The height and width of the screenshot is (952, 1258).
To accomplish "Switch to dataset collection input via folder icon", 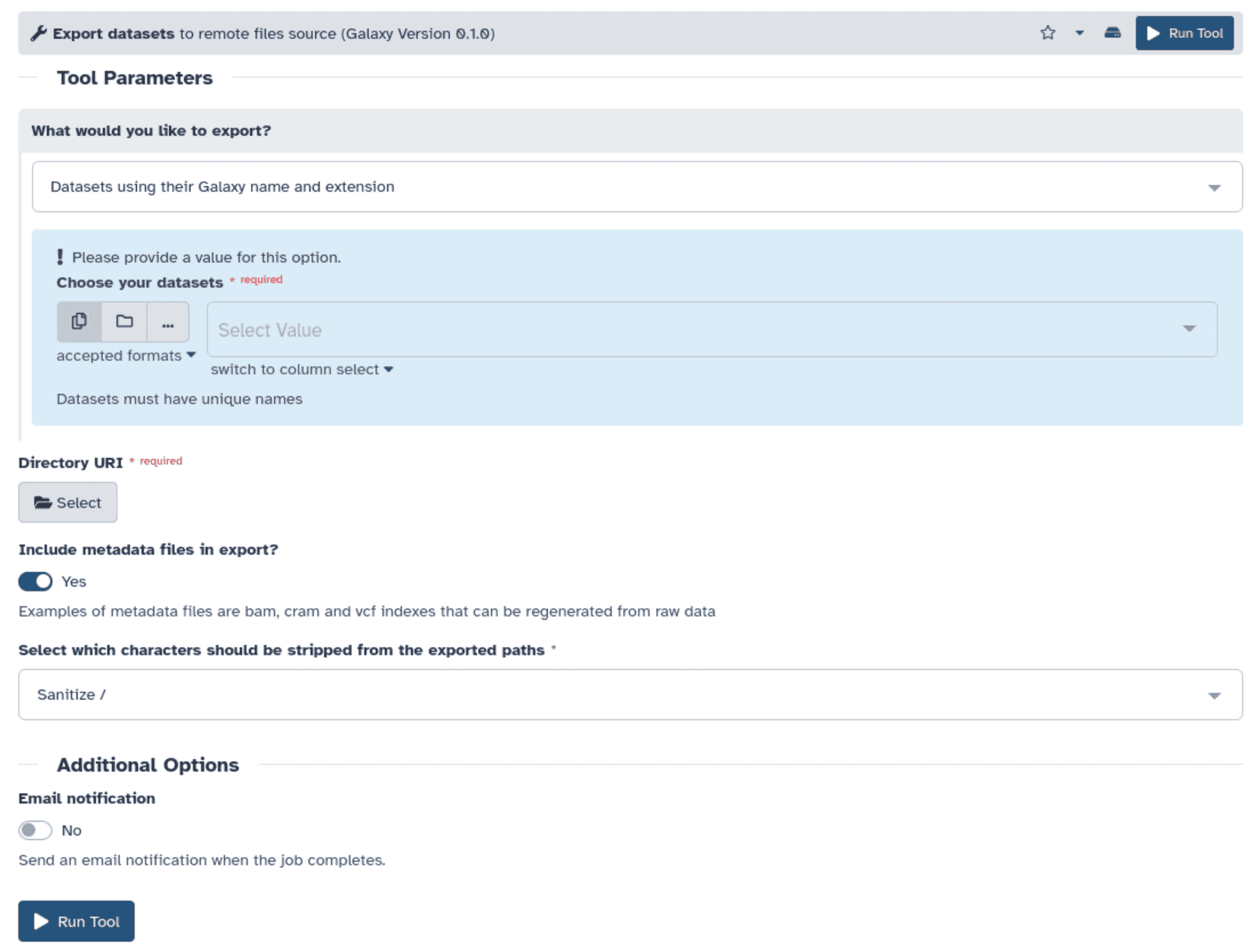I will [123, 321].
